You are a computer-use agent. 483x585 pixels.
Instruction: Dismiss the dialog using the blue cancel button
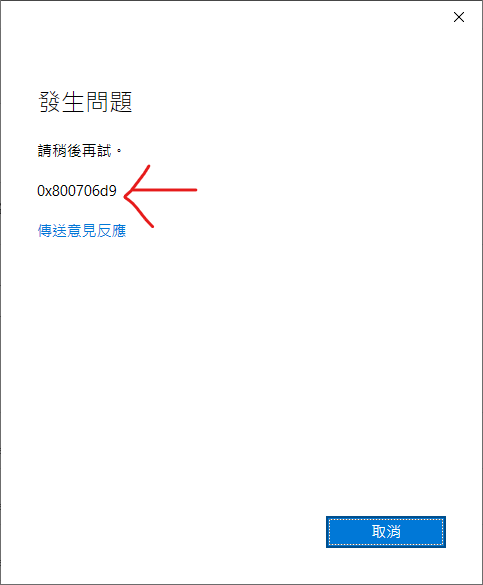386,532
